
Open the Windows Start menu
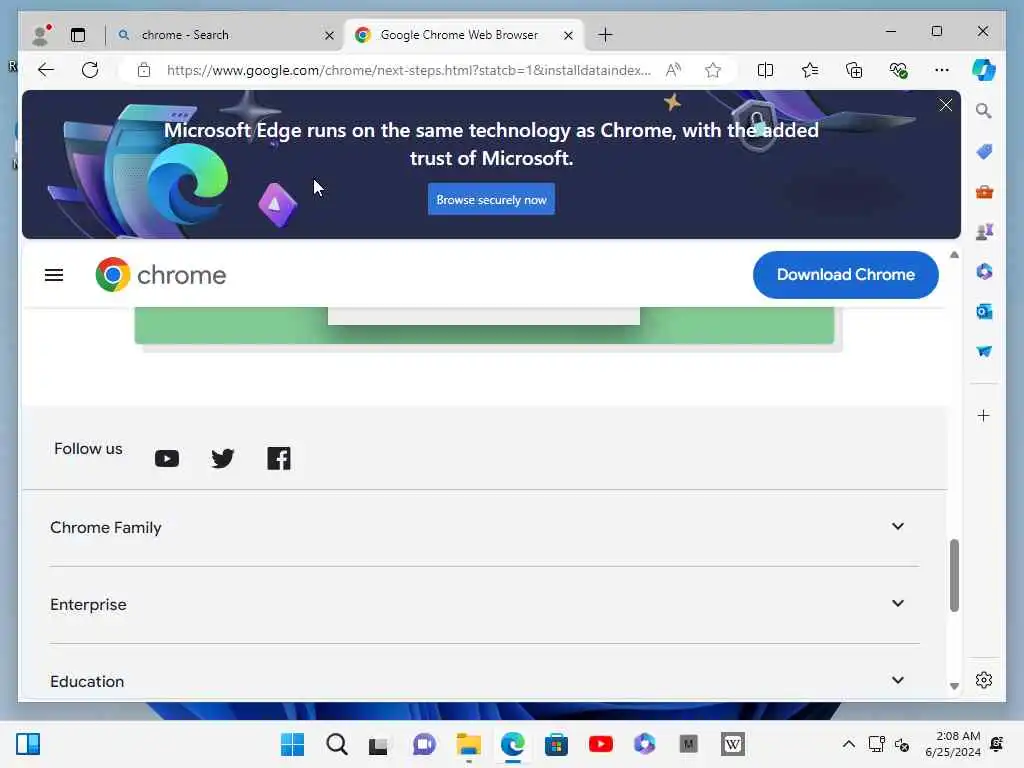(292, 744)
